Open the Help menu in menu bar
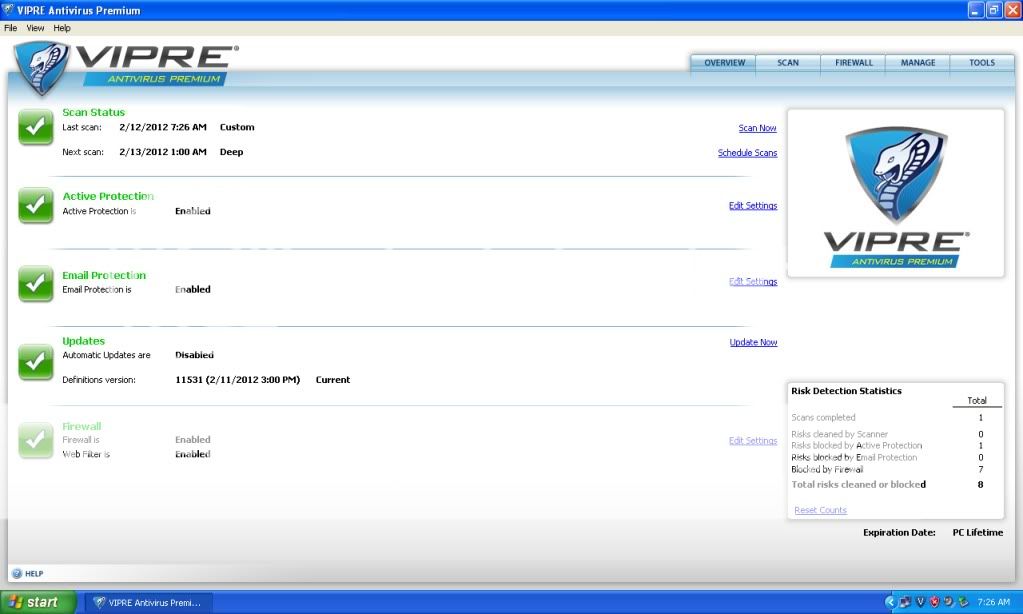 tap(62, 28)
